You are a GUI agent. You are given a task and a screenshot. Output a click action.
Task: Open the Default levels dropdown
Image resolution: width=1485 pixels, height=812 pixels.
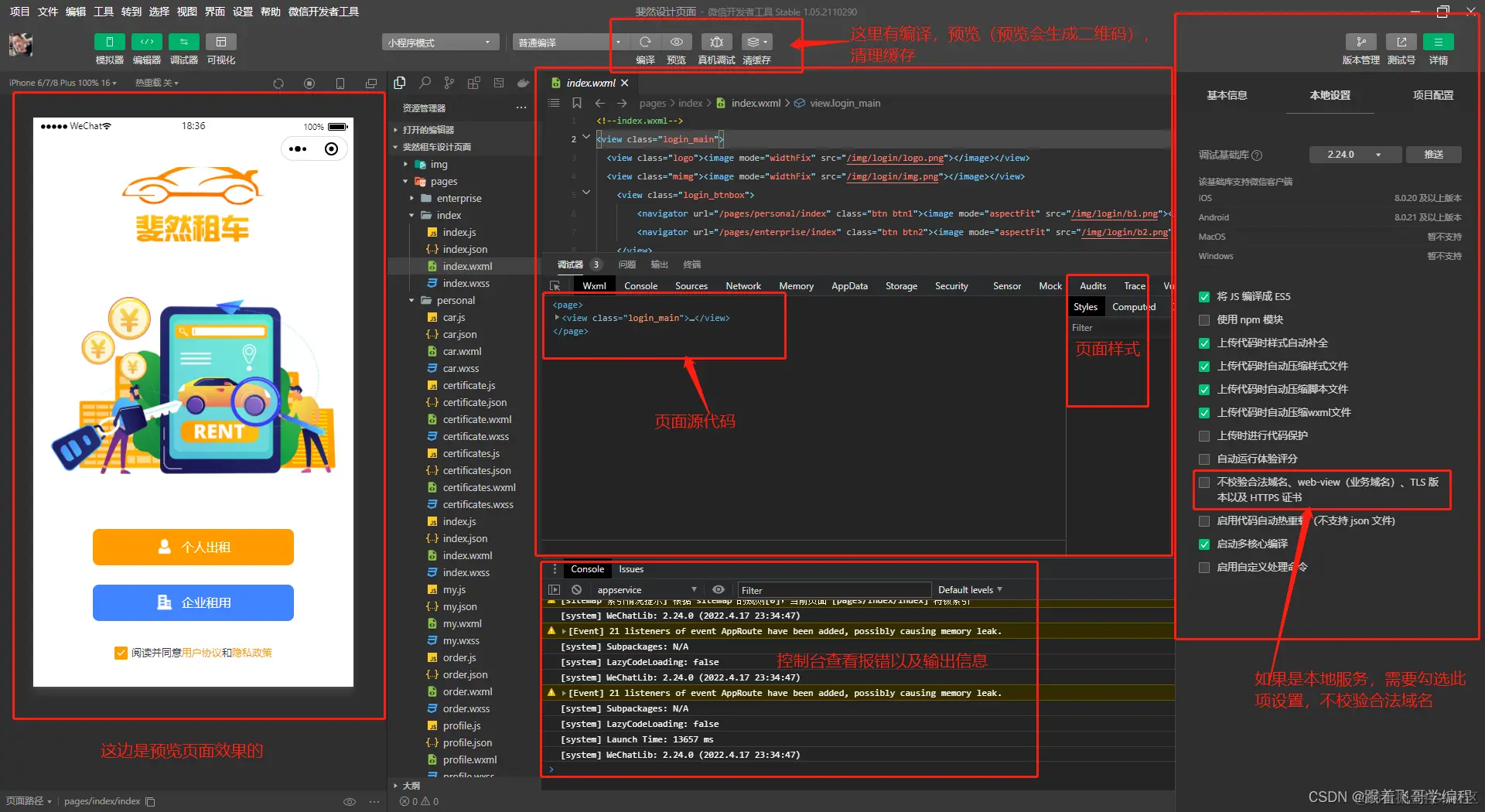(x=970, y=590)
